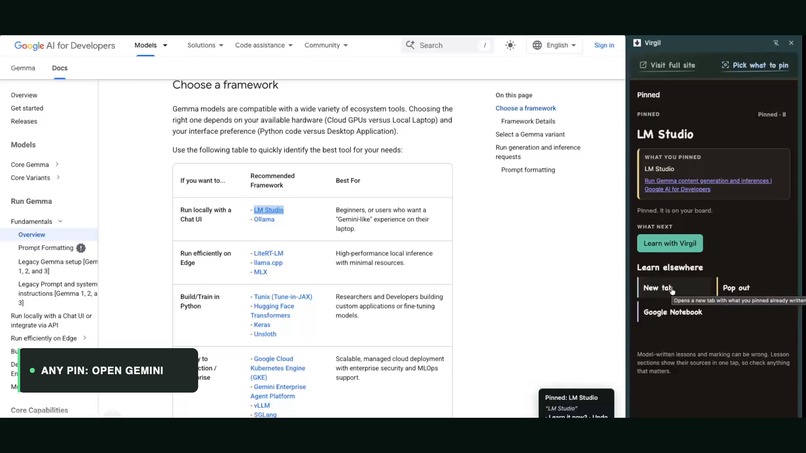
Task: Click Learn with Virgil button
Action: (670, 243)
